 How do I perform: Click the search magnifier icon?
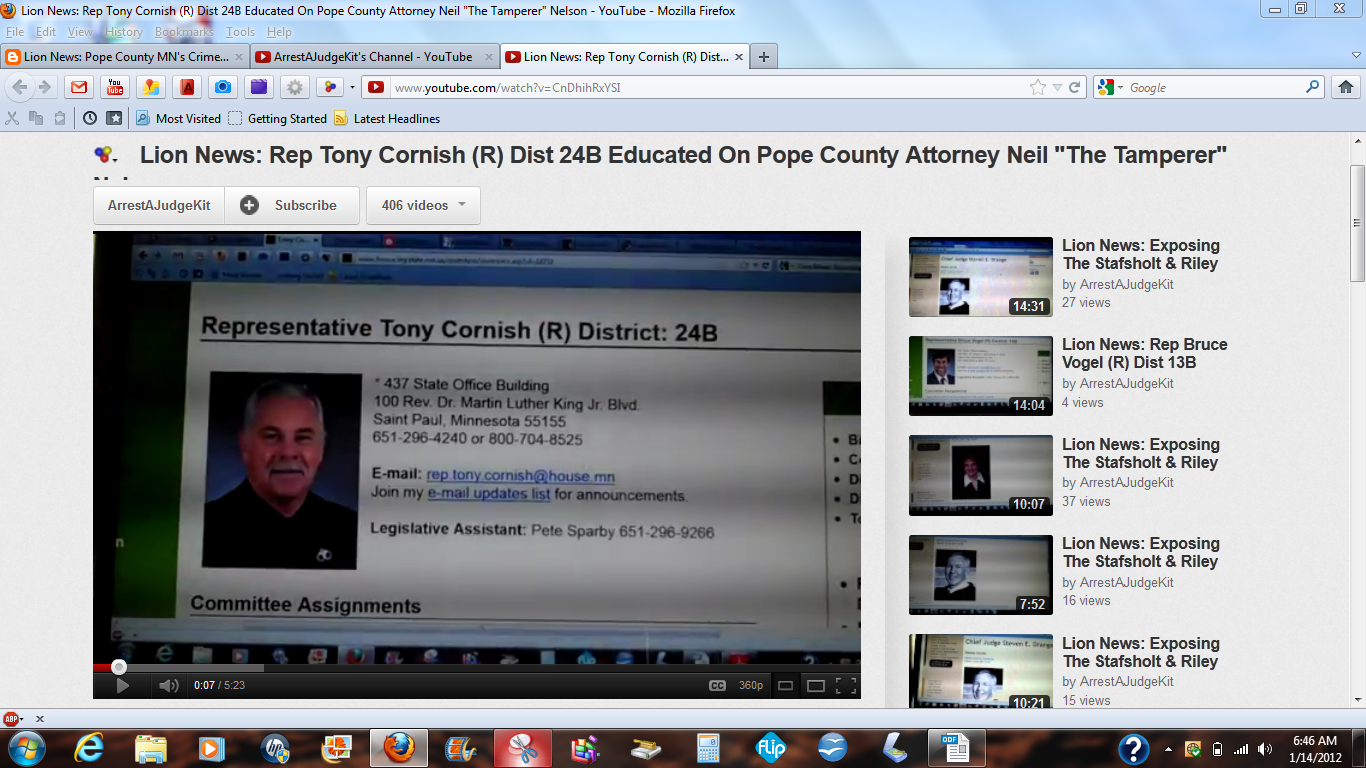point(1313,87)
